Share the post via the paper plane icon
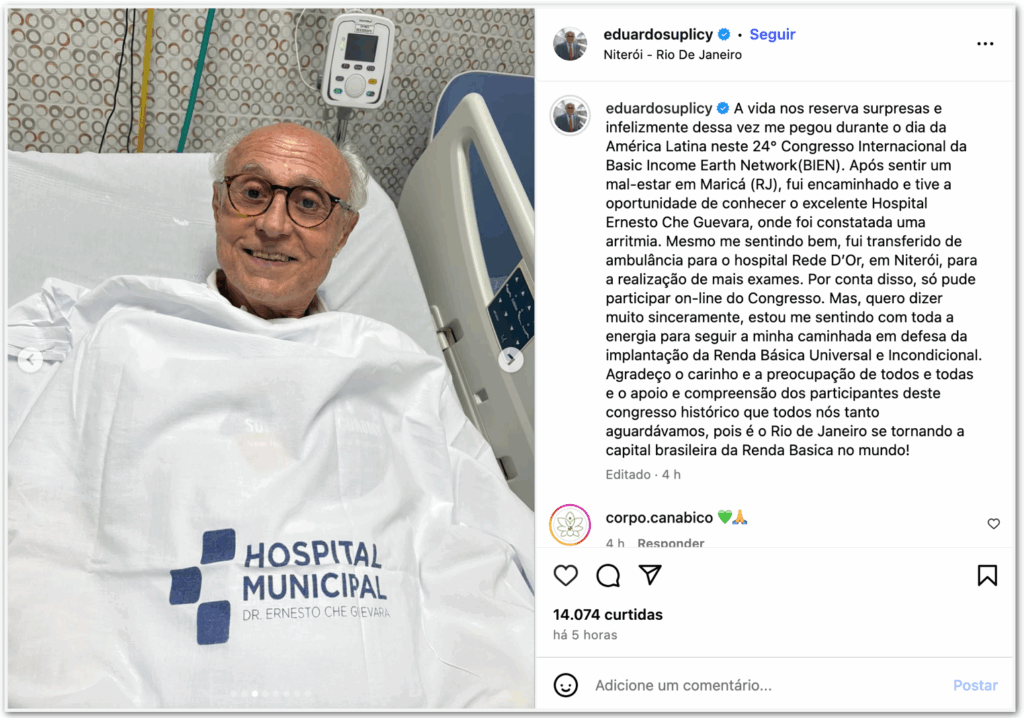This screenshot has height=718, width=1024. (x=650, y=575)
